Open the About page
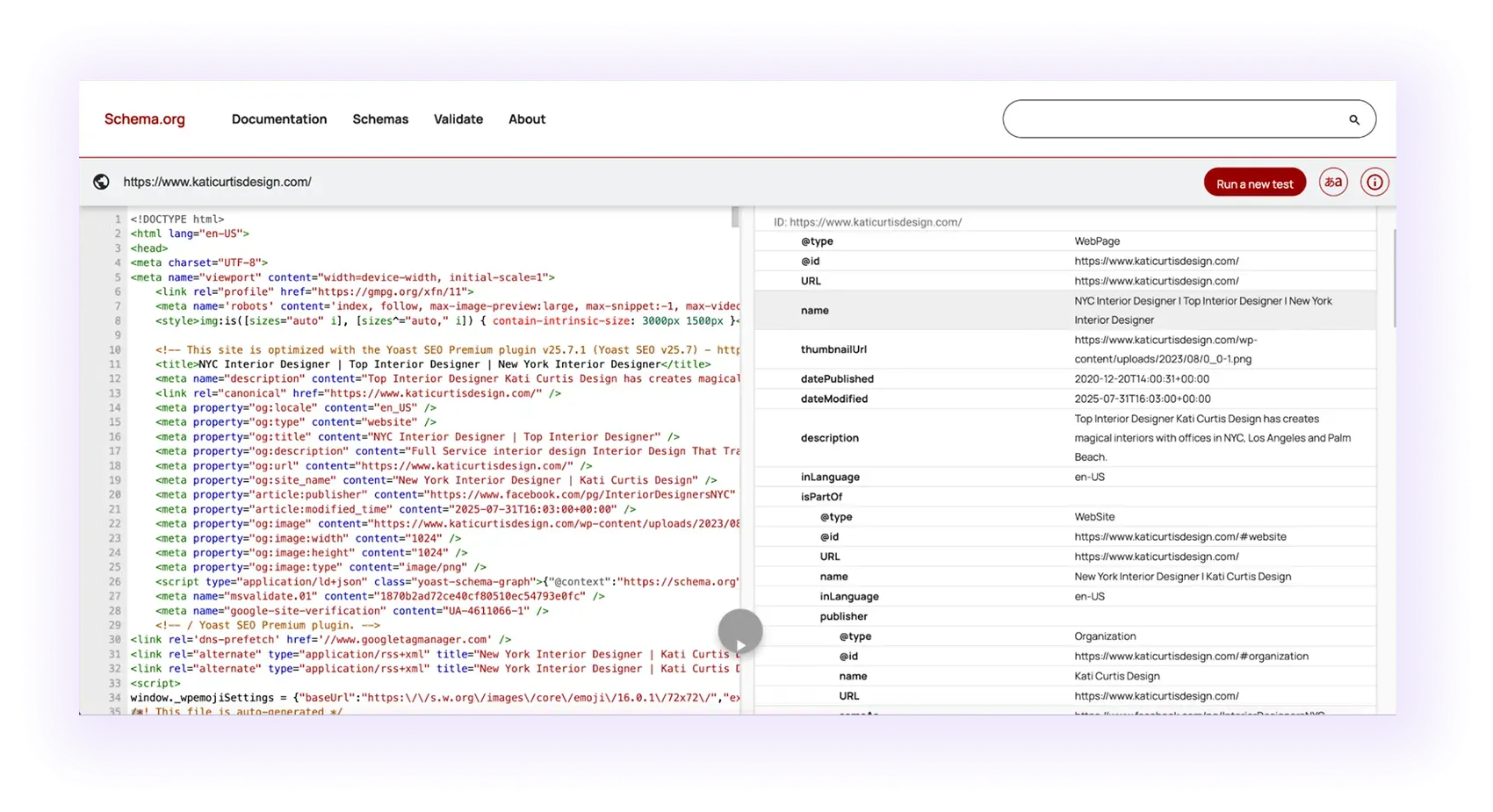Viewport: 1493px width, 812px height. click(527, 119)
